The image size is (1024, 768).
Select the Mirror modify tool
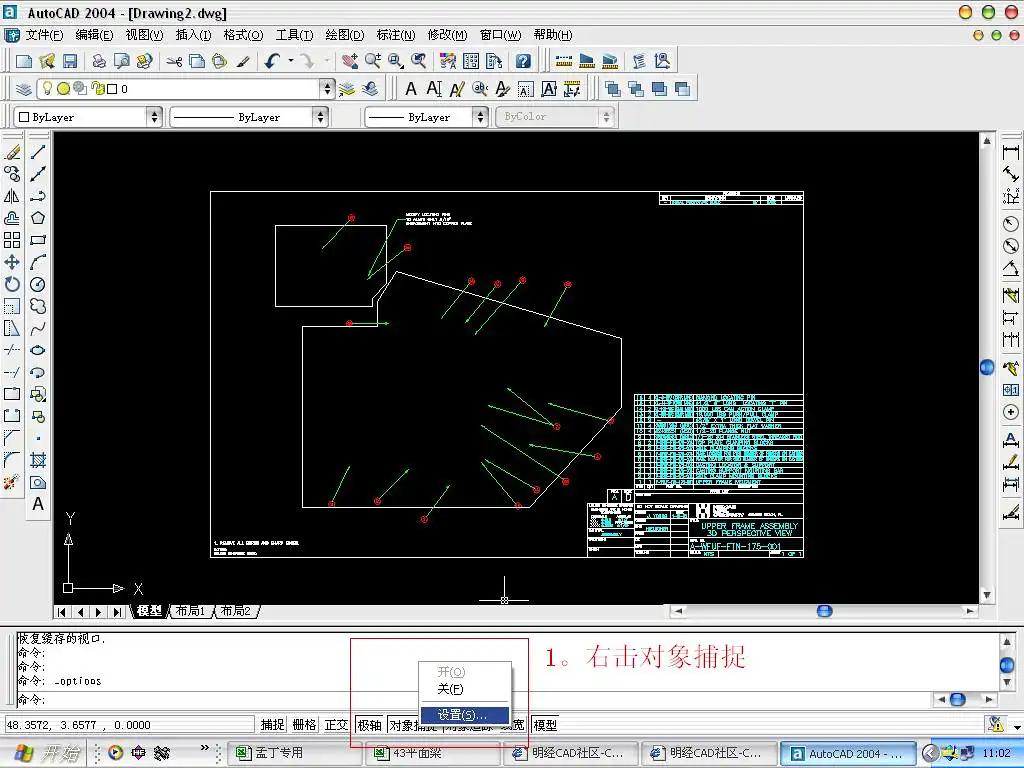click(12, 196)
